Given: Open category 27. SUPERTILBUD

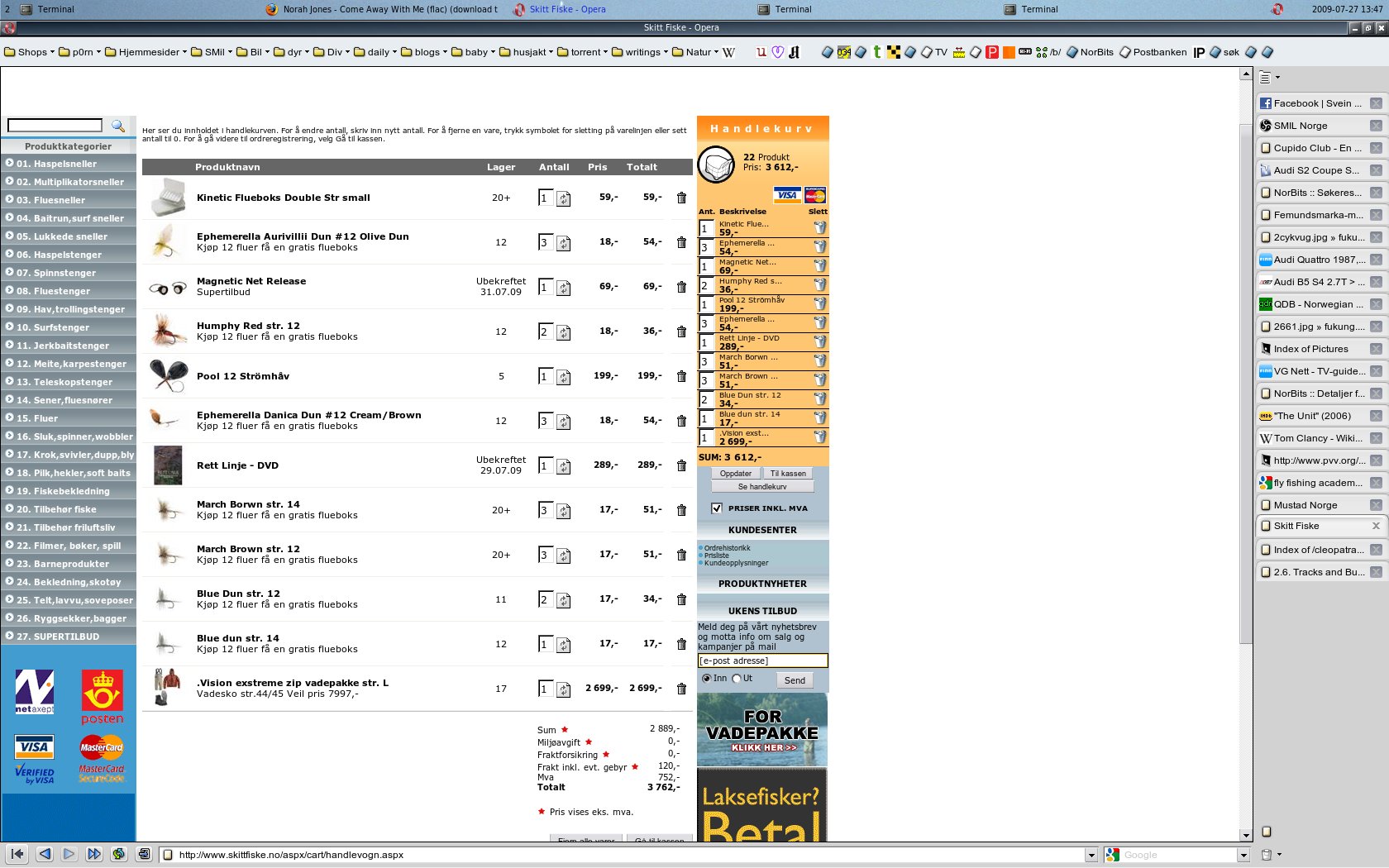Looking at the screenshot, I should point(69,637).
